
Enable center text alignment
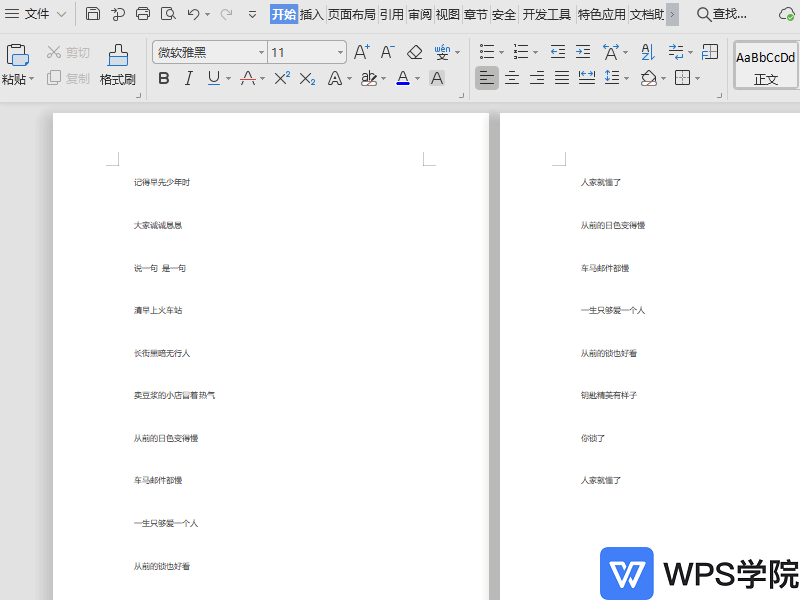point(512,78)
